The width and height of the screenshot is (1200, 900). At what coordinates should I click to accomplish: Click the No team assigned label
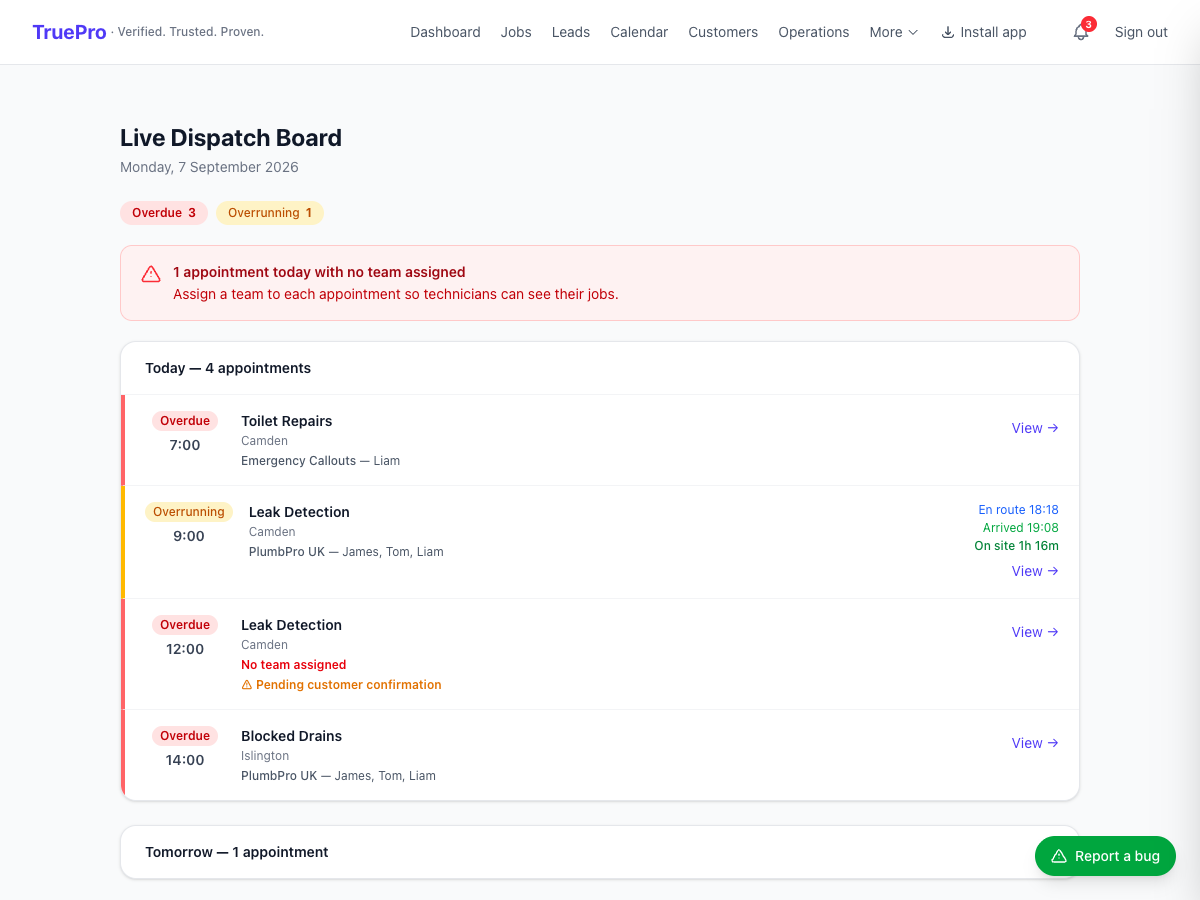293,665
